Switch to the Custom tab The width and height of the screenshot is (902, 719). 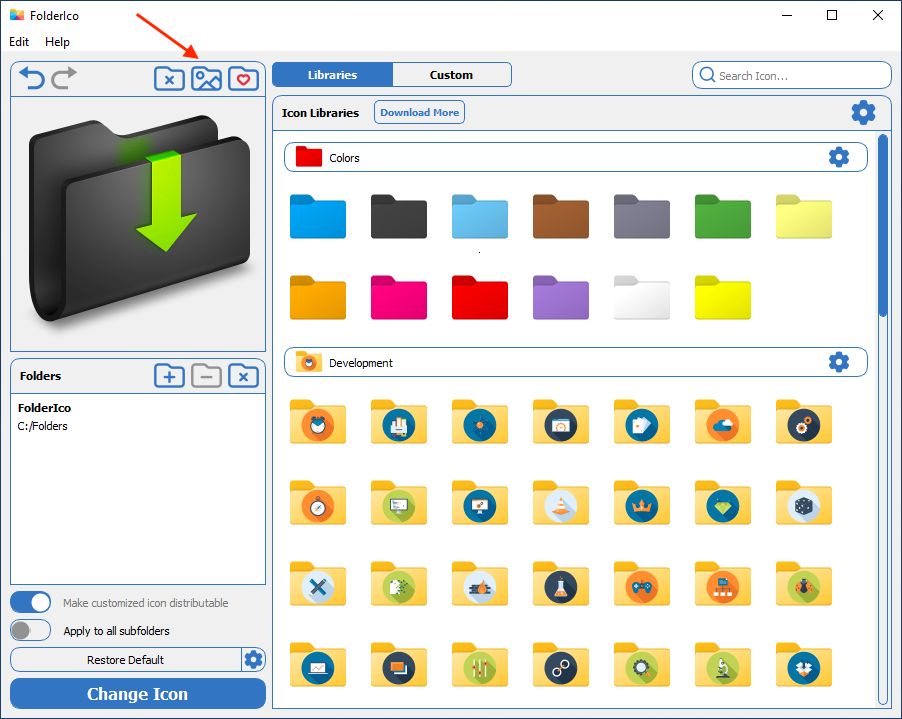[x=451, y=75]
